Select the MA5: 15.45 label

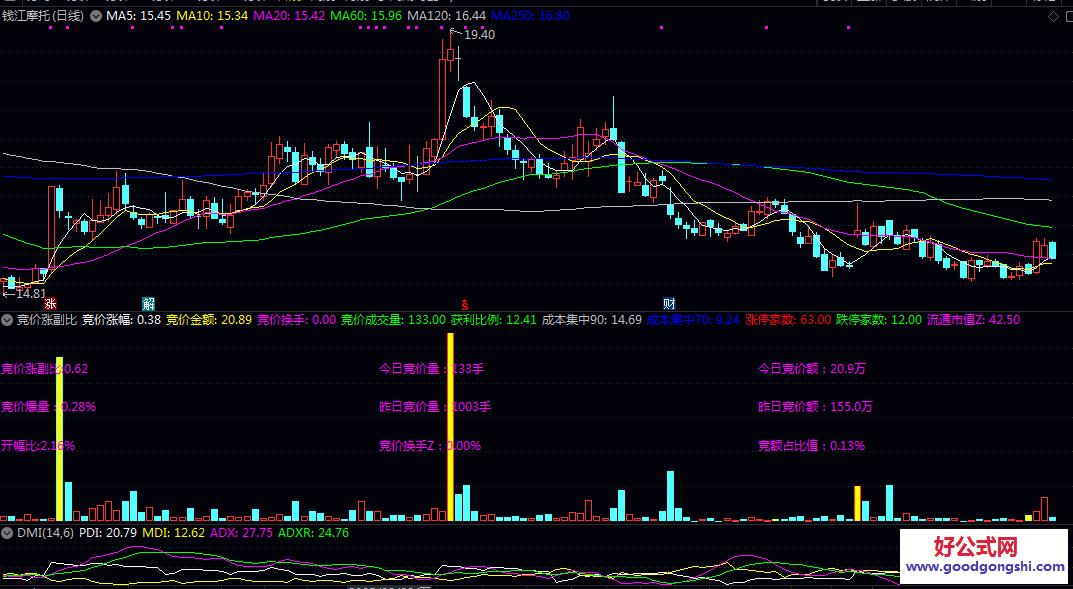tap(138, 16)
